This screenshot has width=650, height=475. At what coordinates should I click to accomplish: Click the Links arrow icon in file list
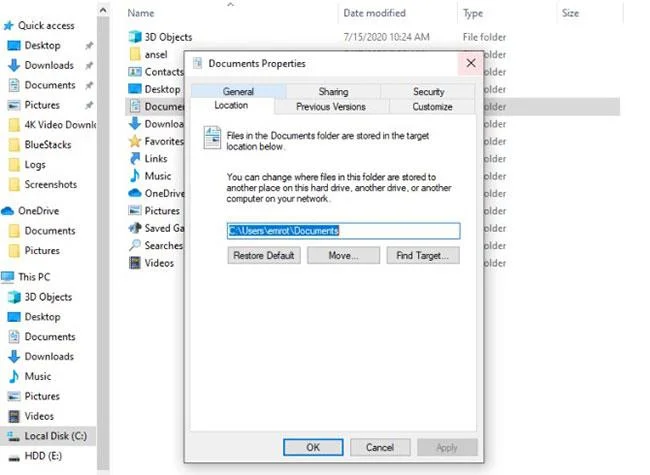[135, 158]
